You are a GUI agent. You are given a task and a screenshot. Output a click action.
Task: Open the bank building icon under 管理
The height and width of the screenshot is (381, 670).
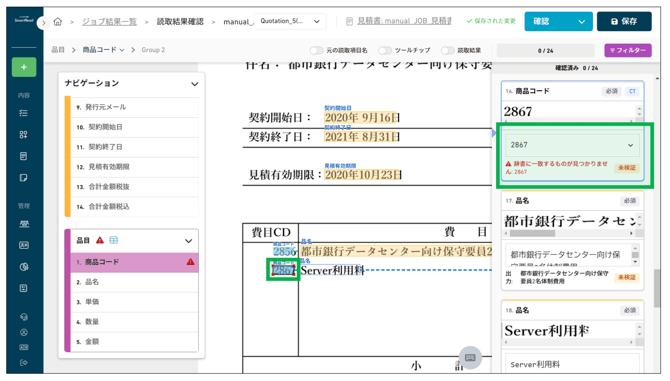24,223
